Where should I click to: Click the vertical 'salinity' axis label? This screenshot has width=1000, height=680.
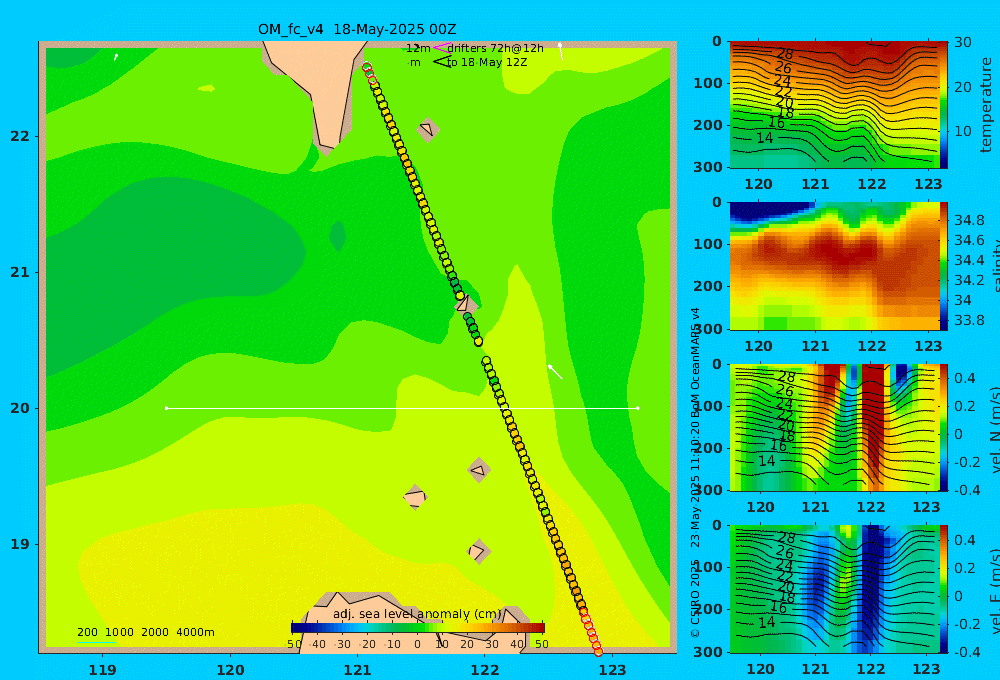click(x=995, y=266)
